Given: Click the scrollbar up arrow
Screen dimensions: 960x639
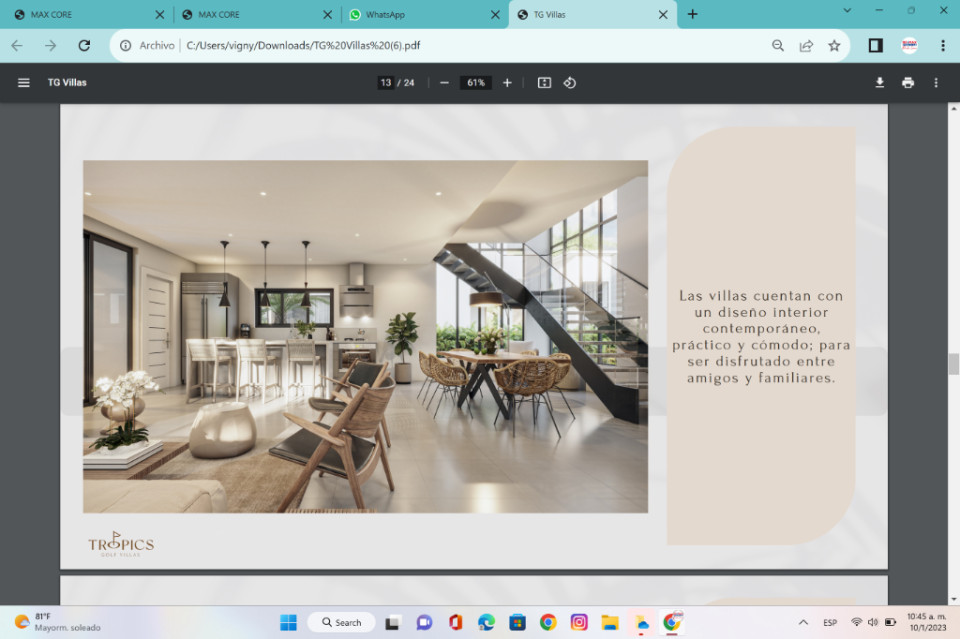Looking at the screenshot, I should click(953, 108).
